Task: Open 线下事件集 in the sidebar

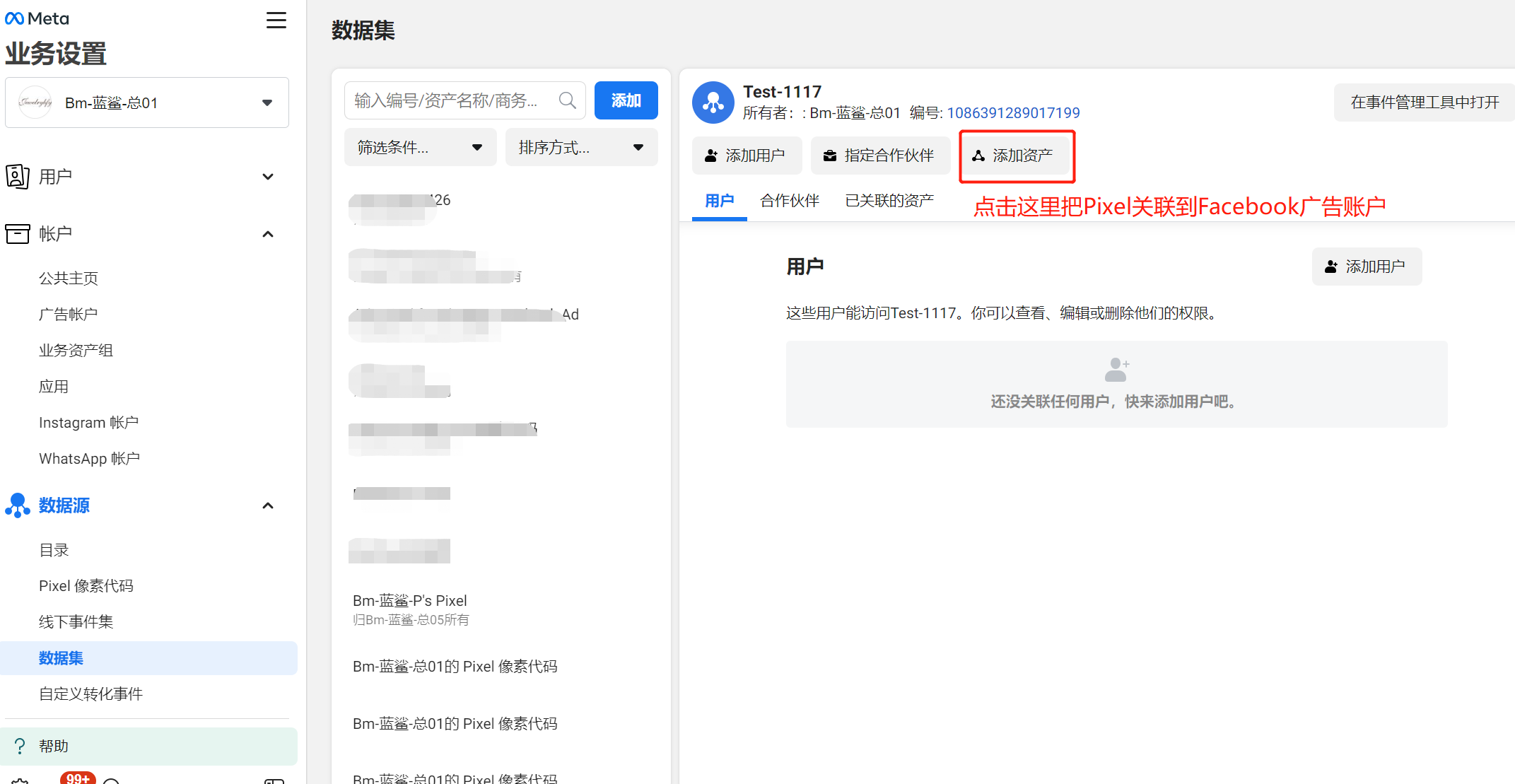Action: coord(76,621)
